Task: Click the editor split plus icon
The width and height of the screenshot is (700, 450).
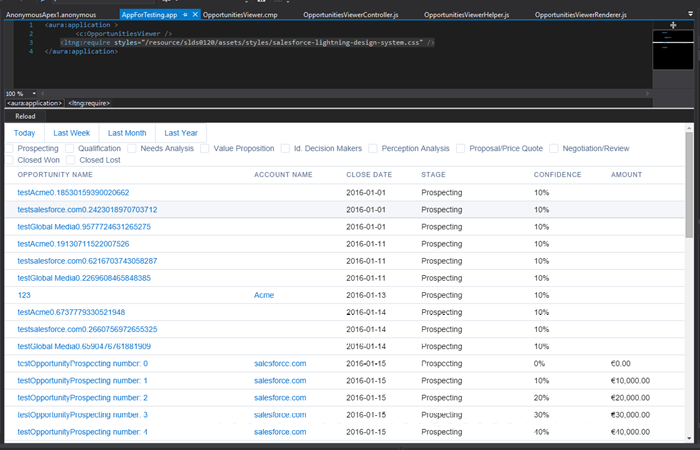Action: (x=673, y=25)
